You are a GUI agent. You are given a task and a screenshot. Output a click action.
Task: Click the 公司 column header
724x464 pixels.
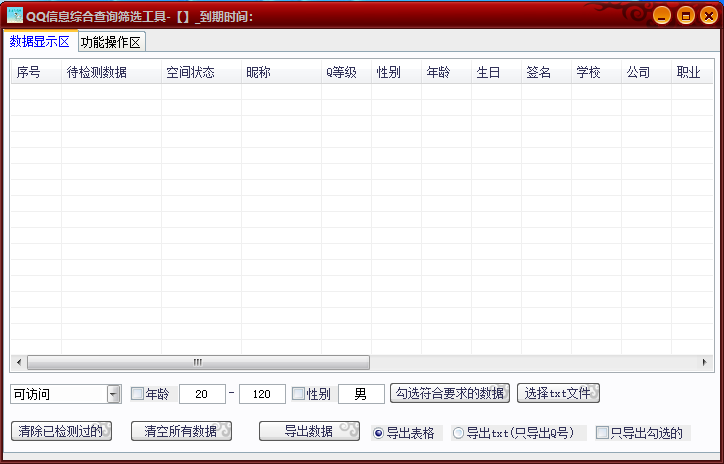click(646, 72)
